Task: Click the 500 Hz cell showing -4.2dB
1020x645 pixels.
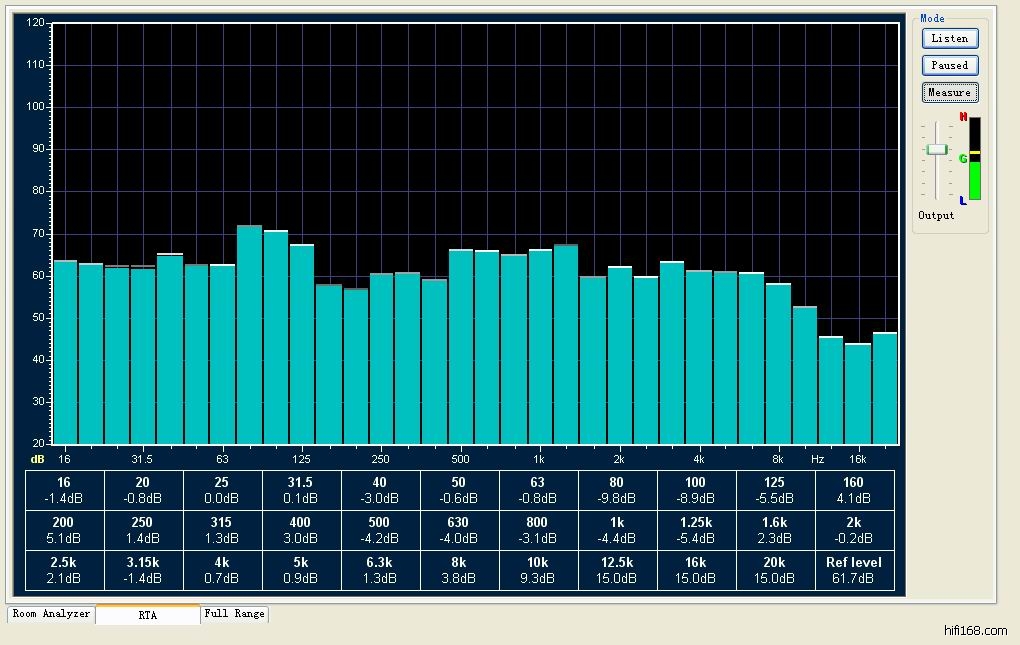Action: coord(380,530)
